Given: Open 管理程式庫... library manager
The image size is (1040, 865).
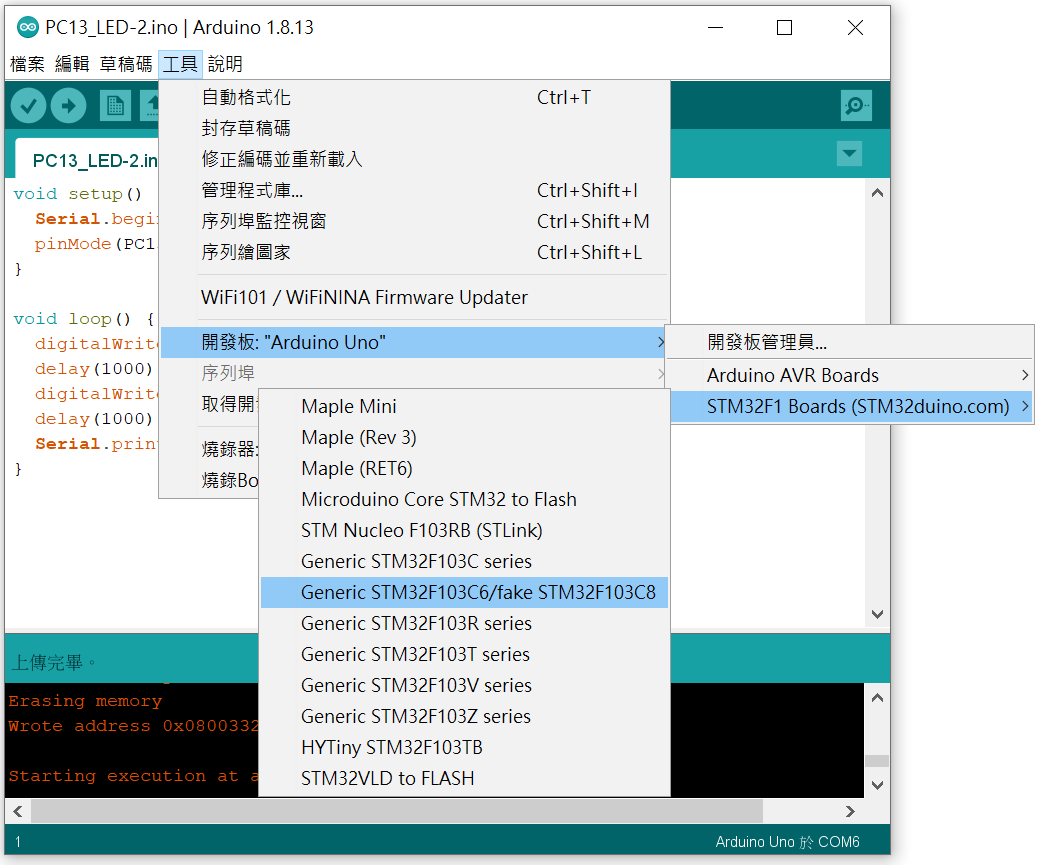Looking at the screenshot, I should point(414,190).
